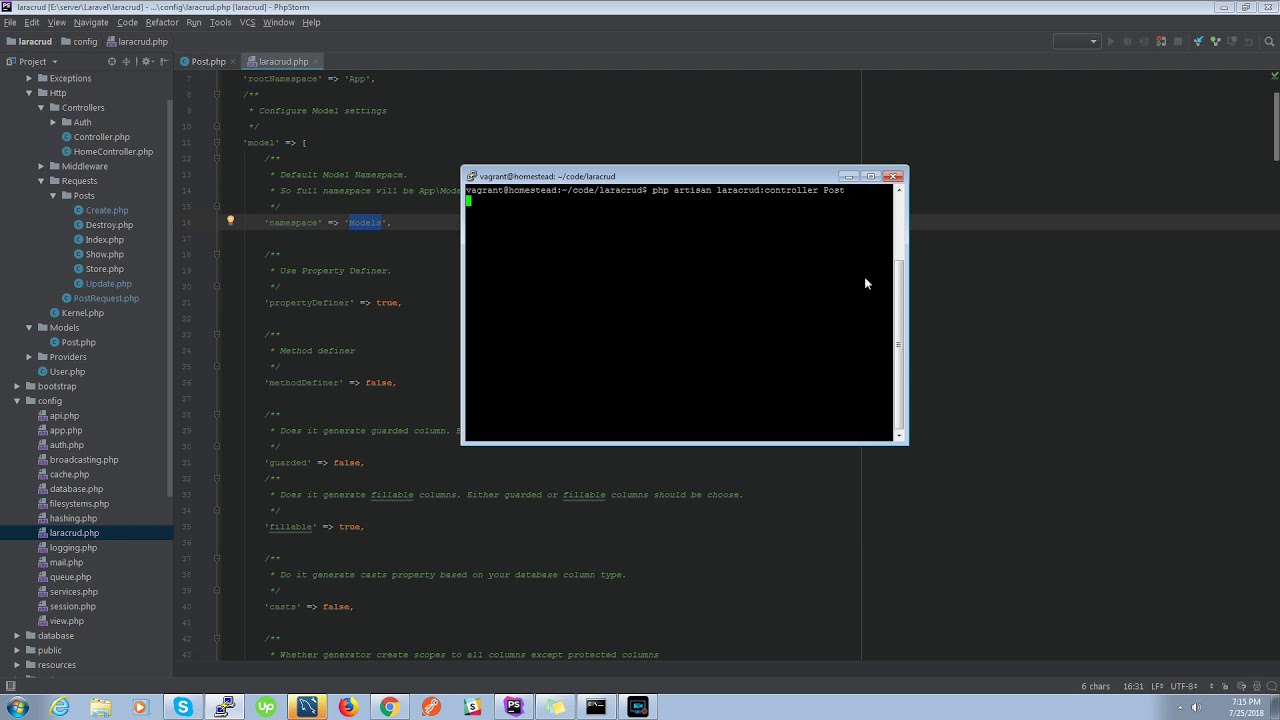Toggle fold marker at the 'model' line
1280x720 pixels.
tap(217, 143)
